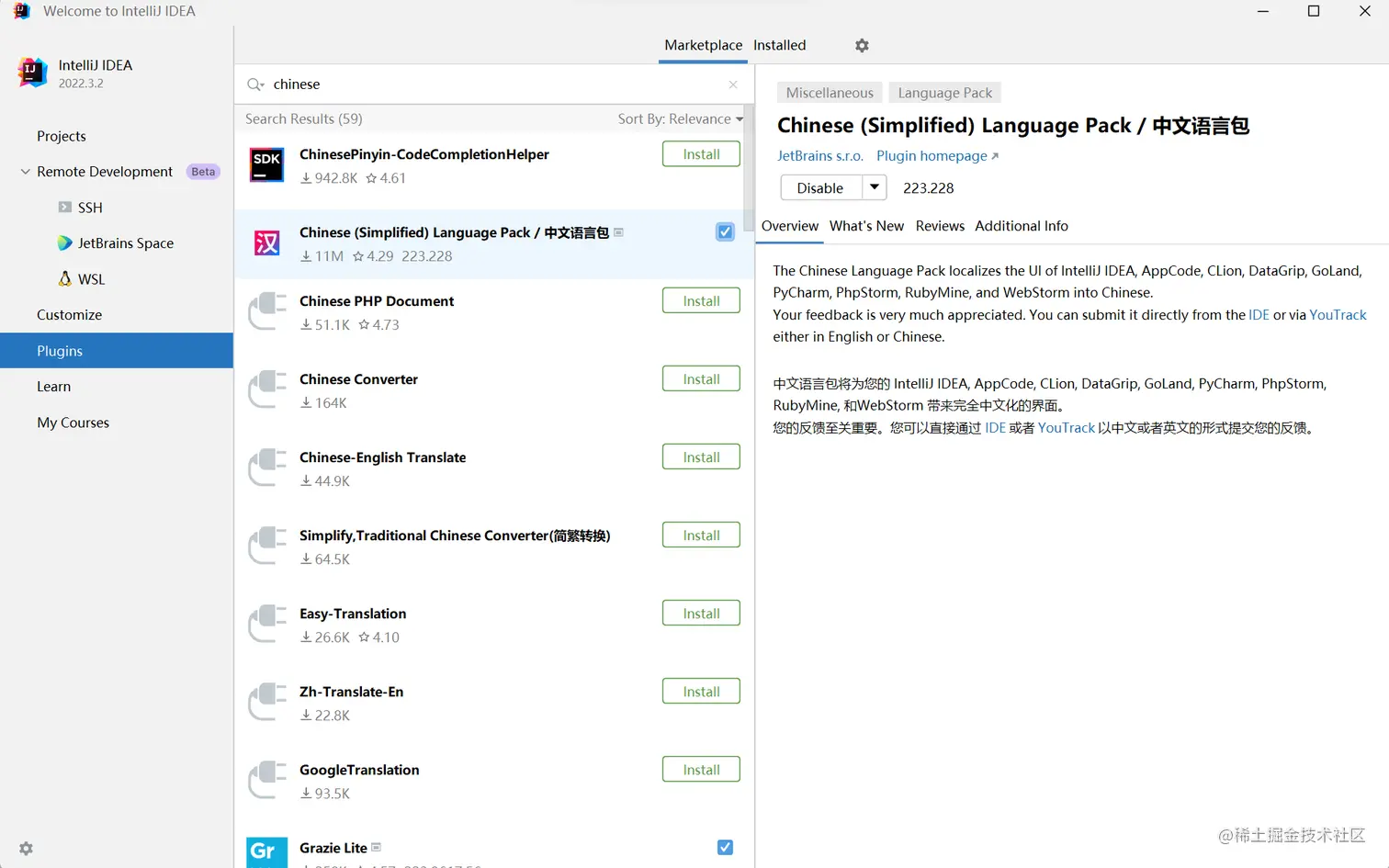This screenshot has height=868, width=1389.
Task: Open the What's New tab
Action: [866, 226]
